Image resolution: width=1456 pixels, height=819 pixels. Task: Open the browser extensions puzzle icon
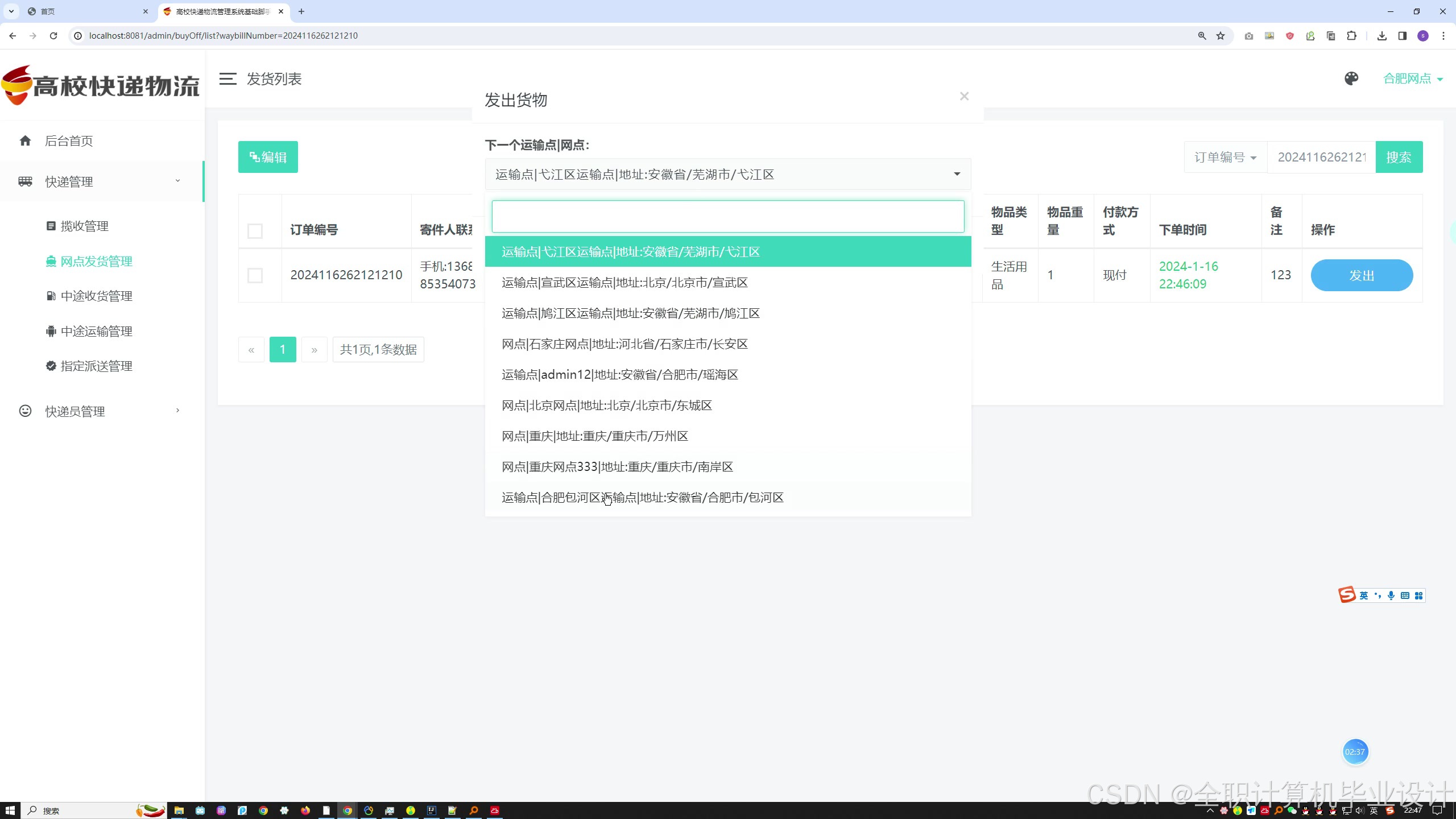pyautogui.click(x=1351, y=36)
